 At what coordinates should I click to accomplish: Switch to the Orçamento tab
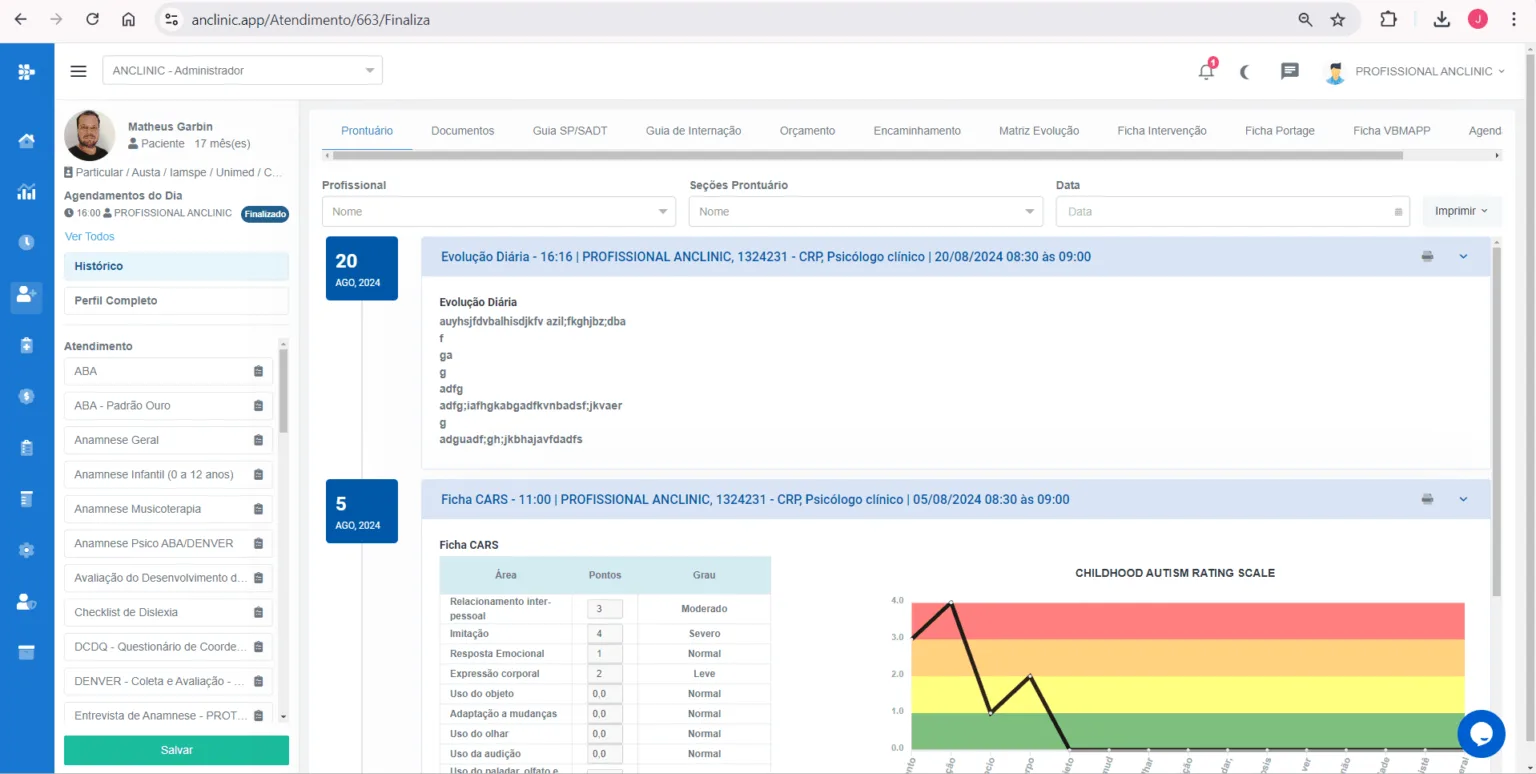807,131
